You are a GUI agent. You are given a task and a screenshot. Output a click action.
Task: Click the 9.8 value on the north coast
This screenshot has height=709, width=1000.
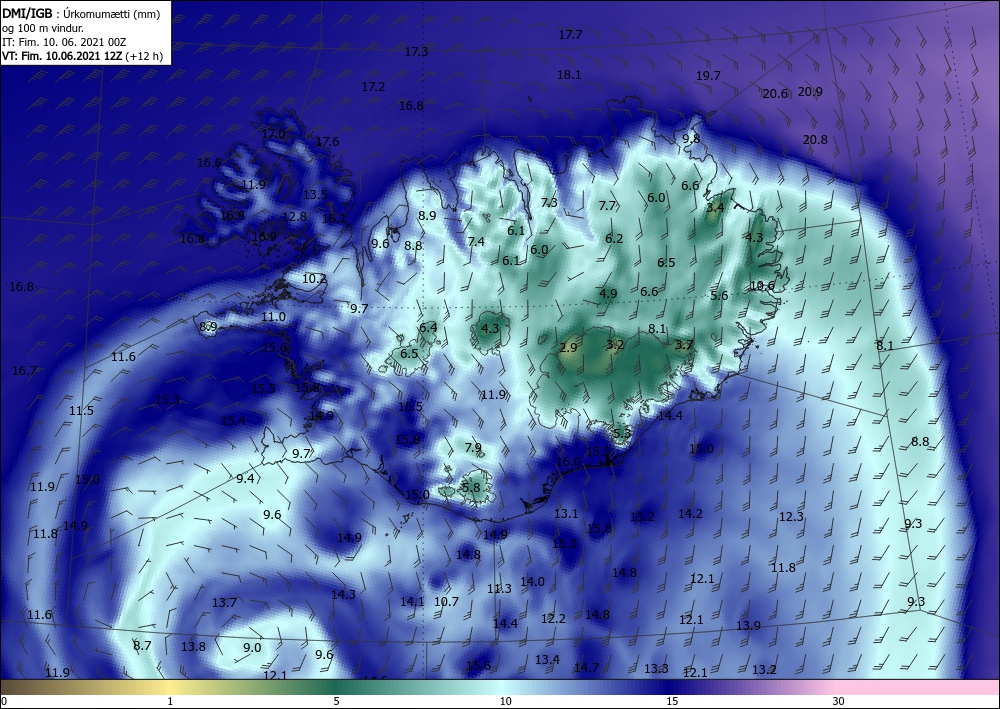click(x=691, y=138)
